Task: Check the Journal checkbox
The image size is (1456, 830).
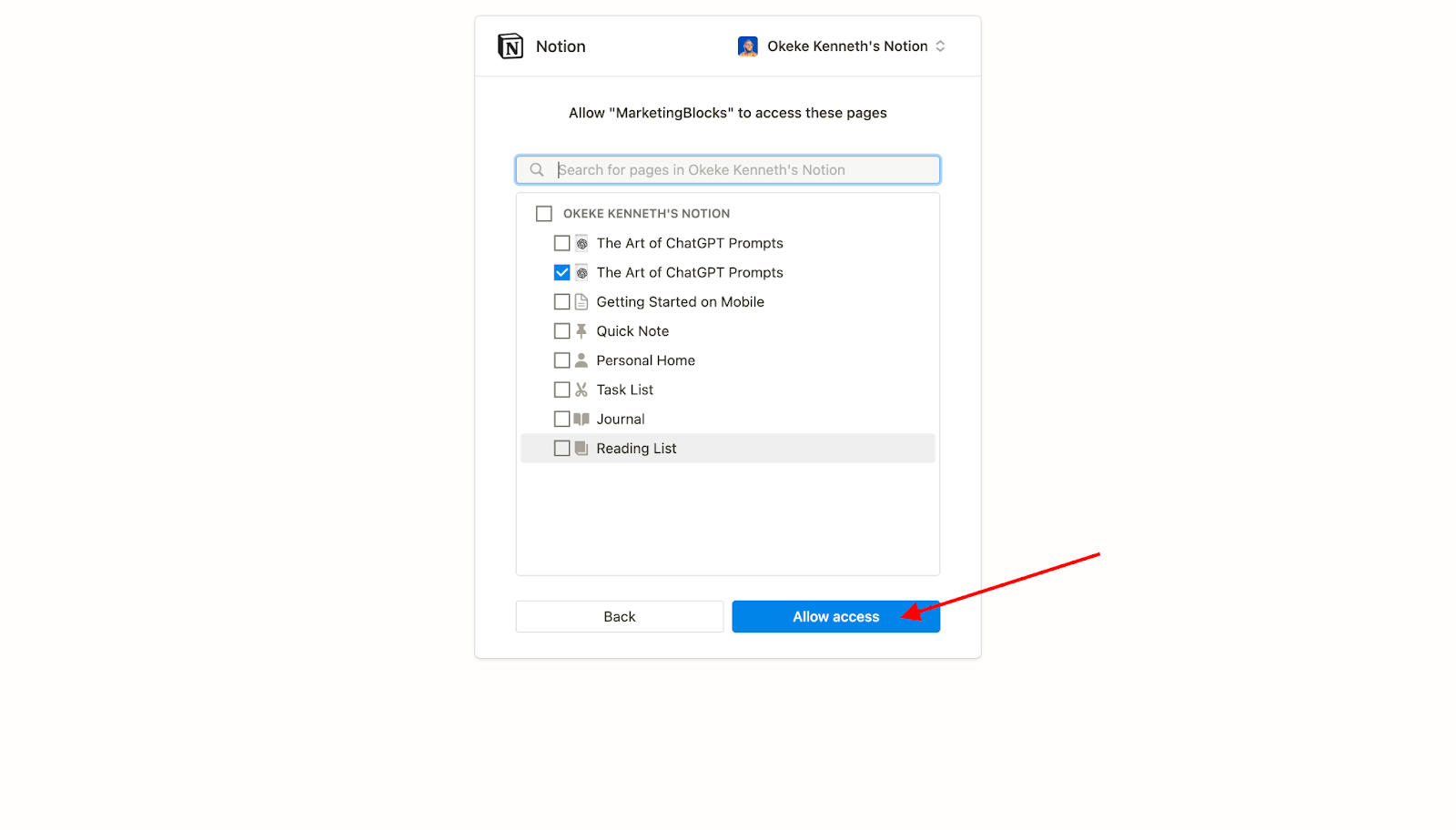Action: tap(562, 419)
